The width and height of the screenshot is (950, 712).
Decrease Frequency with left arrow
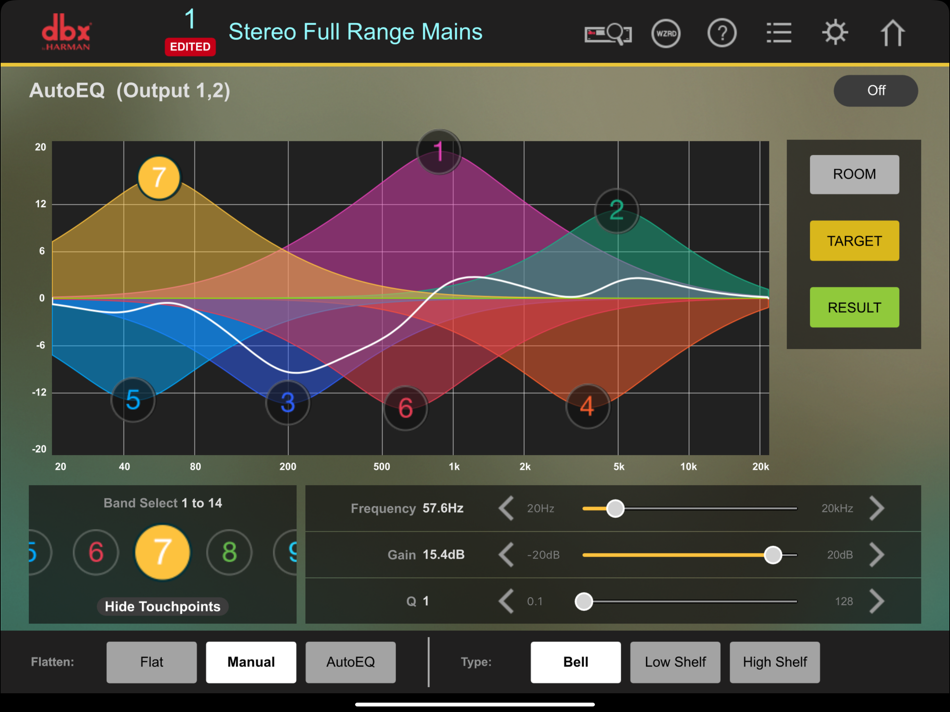(506, 508)
